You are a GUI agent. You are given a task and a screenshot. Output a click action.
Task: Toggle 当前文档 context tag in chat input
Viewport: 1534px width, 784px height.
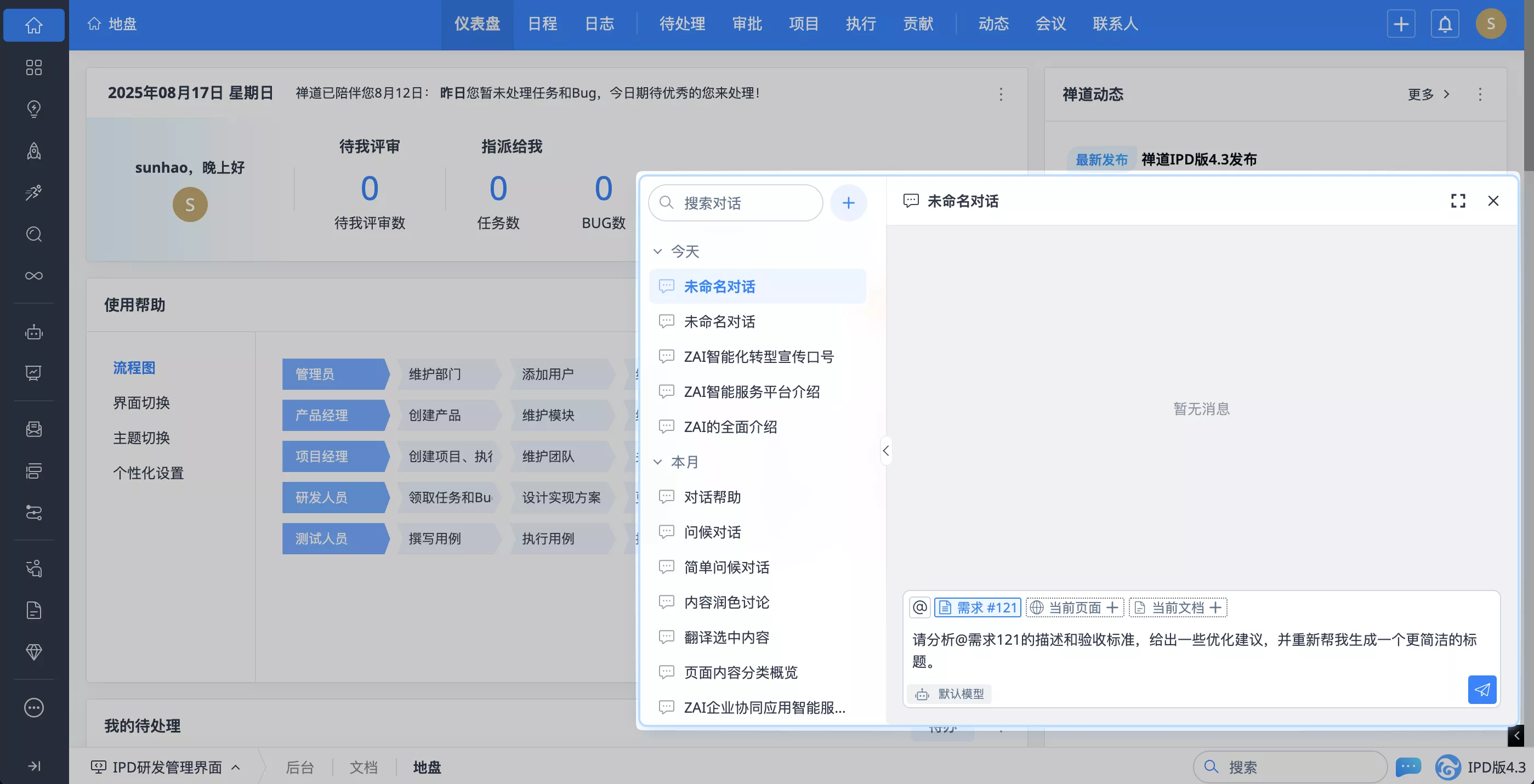tap(1178, 607)
